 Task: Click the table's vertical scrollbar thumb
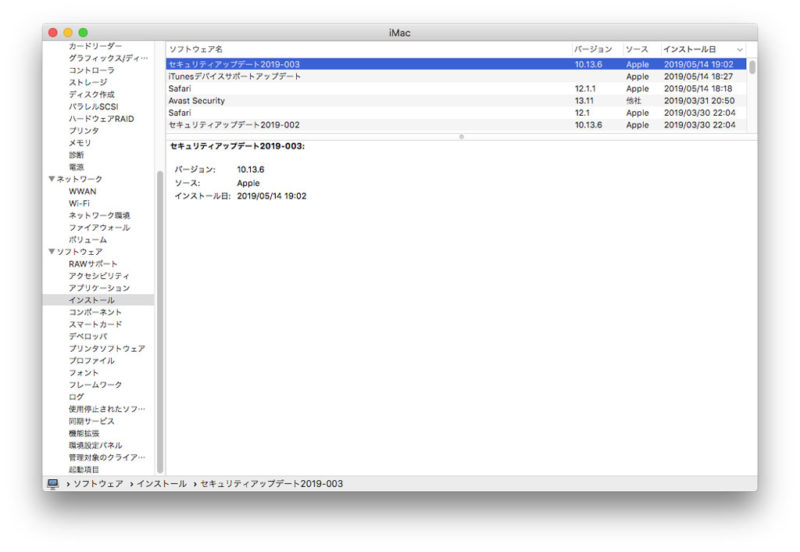752,67
